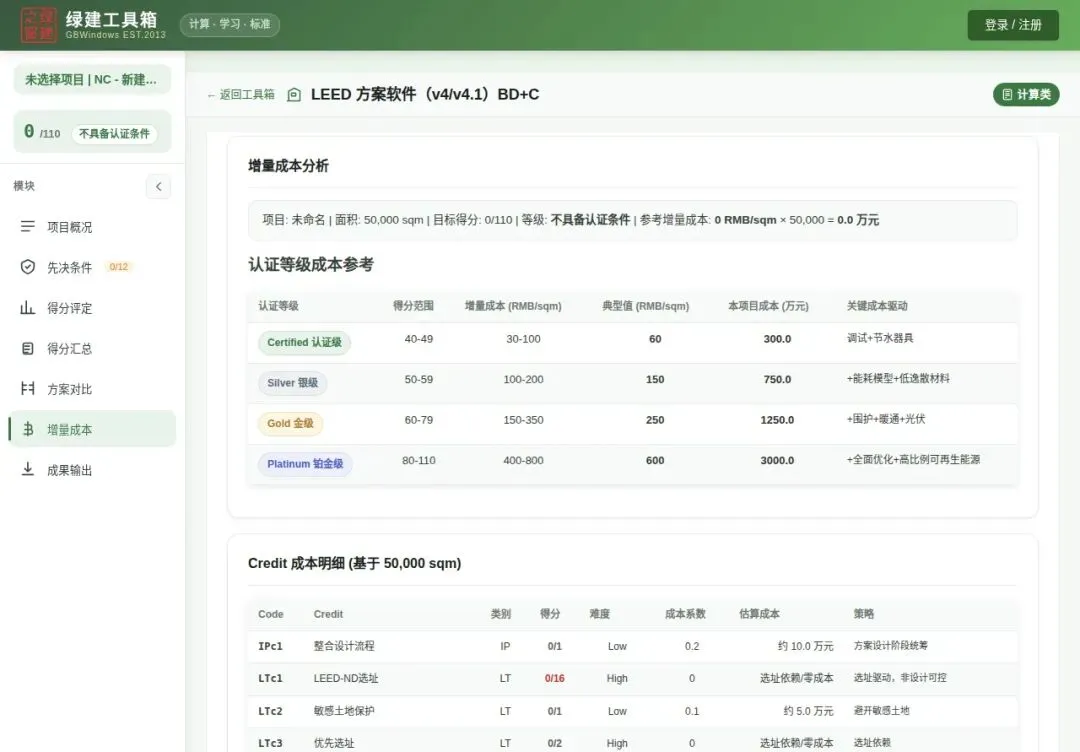Click the 敏感土地保护 credit name
The height and width of the screenshot is (752, 1080).
(x=344, y=711)
